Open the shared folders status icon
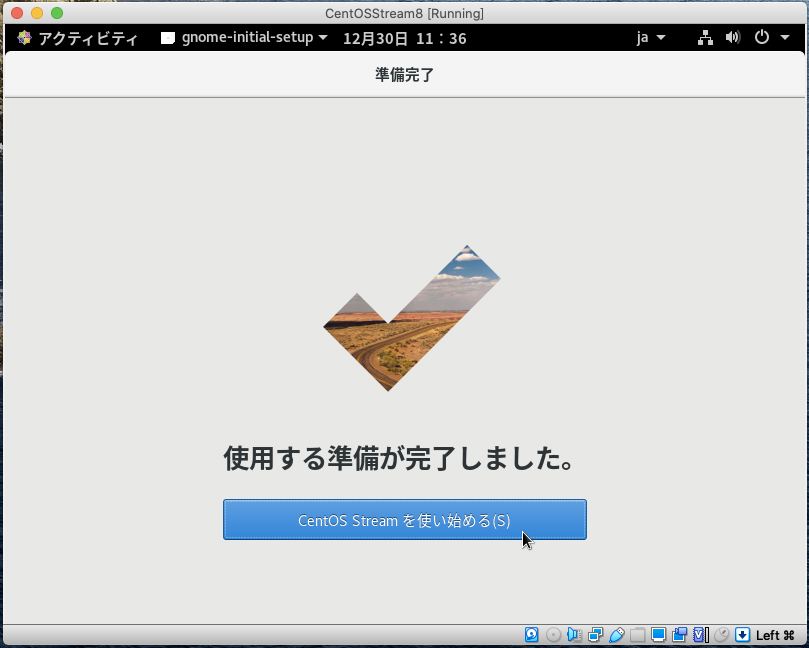The image size is (809, 648). (639, 635)
